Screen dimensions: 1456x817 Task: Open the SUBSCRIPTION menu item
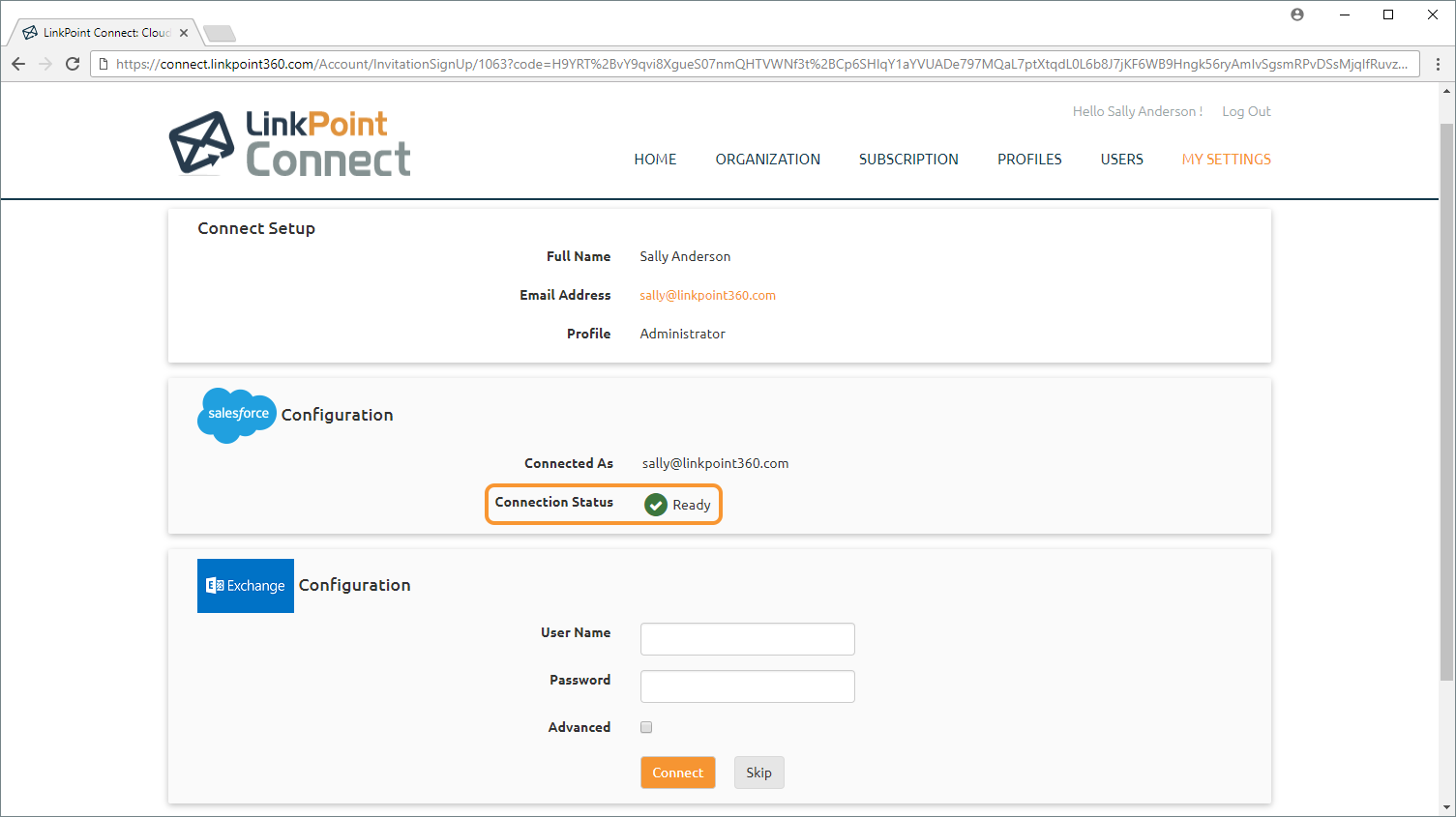908,160
